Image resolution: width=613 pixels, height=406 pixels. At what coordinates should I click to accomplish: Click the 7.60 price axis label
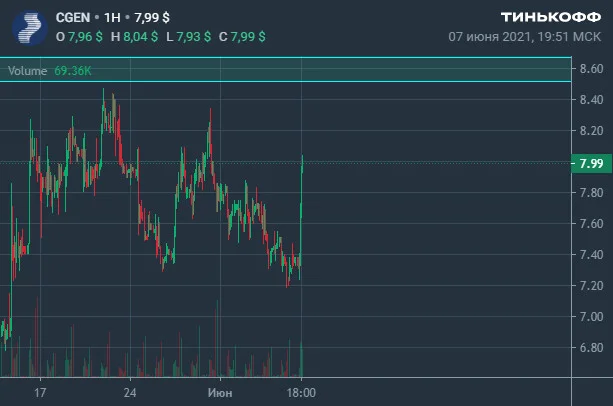(x=591, y=224)
